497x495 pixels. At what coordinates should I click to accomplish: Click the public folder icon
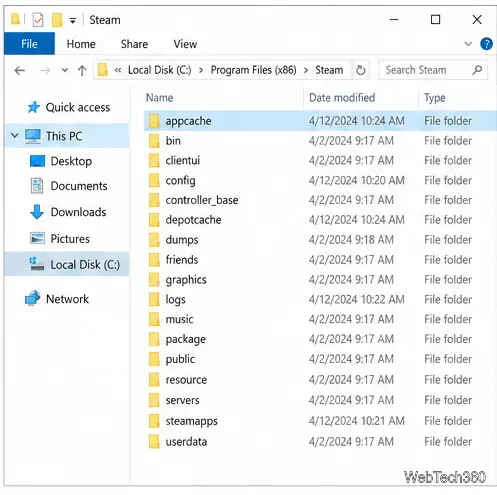coord(154,359)
